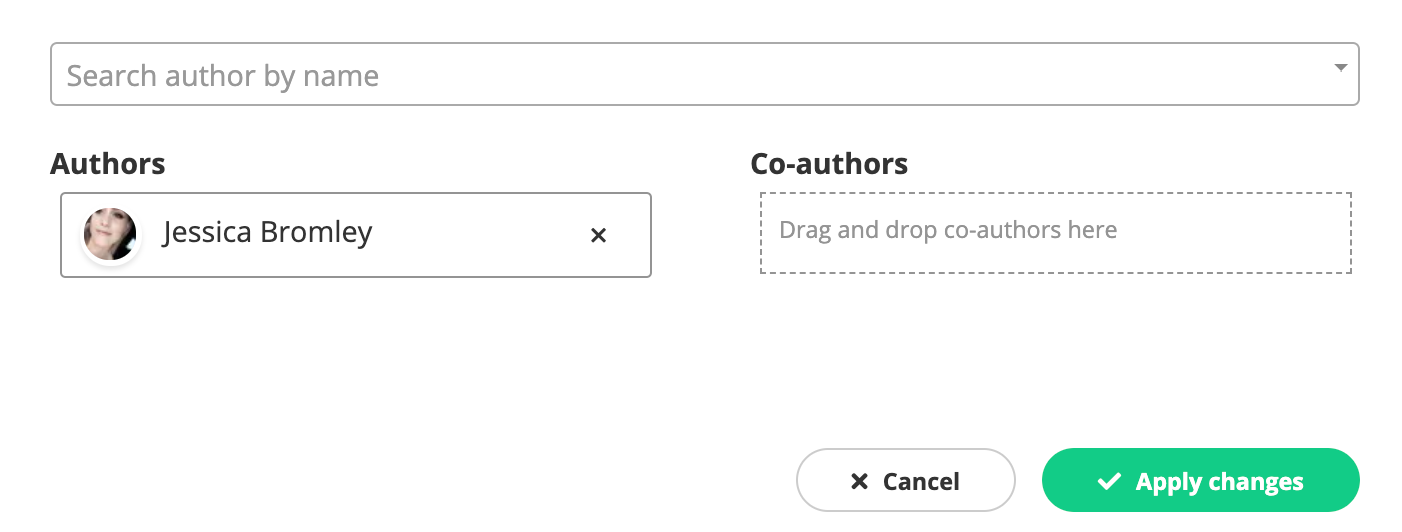Focus the Search author by name field
The height and width of the screenshot is (532, 1402).
pos(705,74)
